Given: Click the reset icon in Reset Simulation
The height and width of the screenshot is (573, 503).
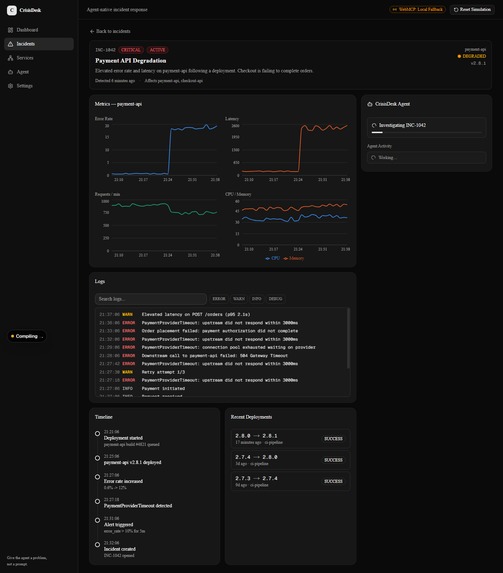Looking at the screenshot, I should [x=456, y=10].
